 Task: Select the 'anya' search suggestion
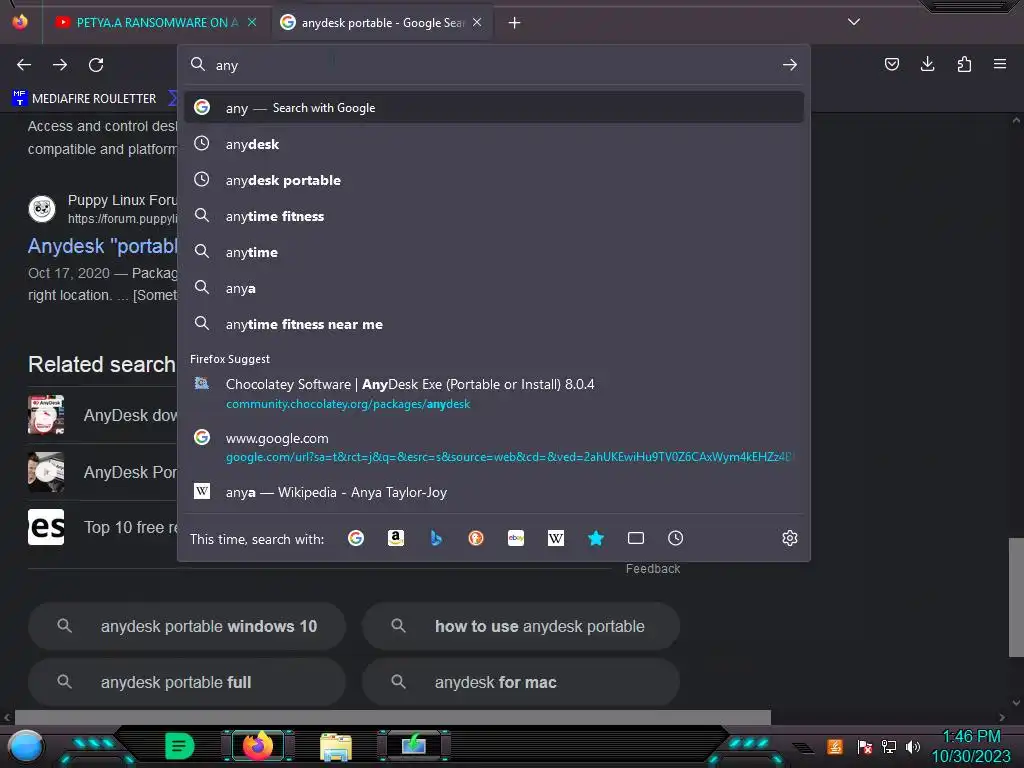pyautogui.click(x=493, y=288)
